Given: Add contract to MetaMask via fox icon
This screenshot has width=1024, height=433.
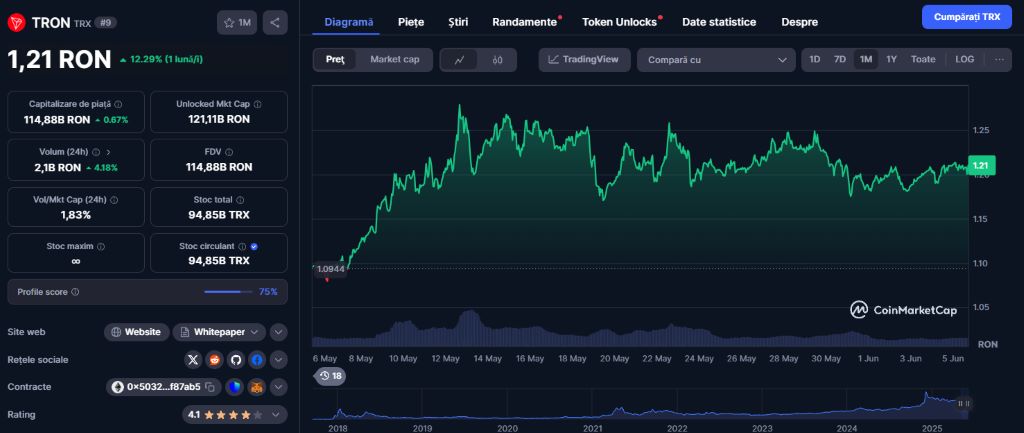Looking at the screenshot, I should (257, 387).
